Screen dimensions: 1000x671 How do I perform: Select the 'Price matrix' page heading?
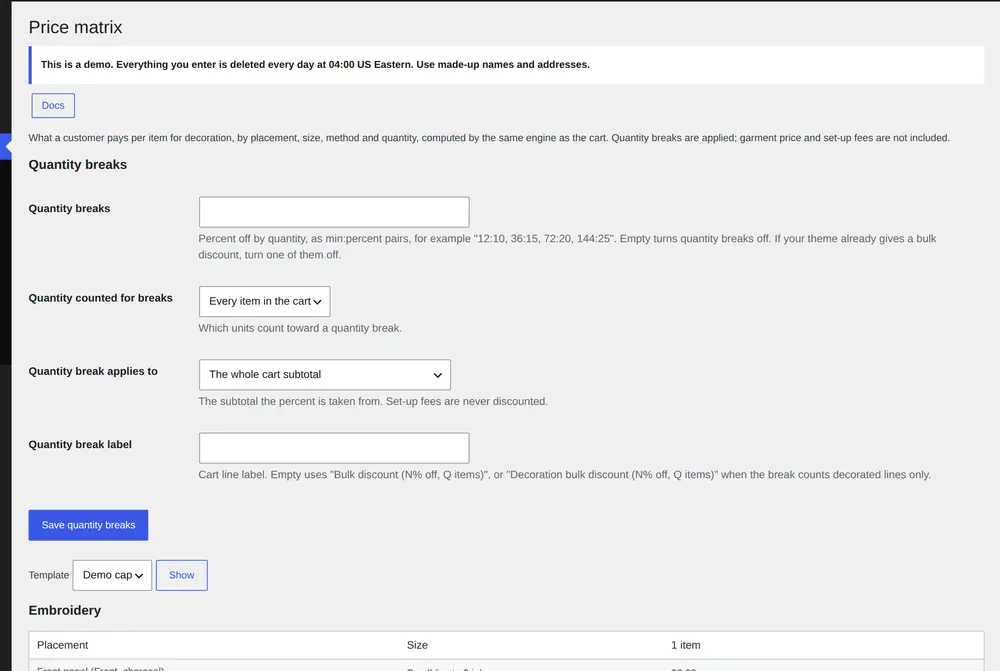75,27
